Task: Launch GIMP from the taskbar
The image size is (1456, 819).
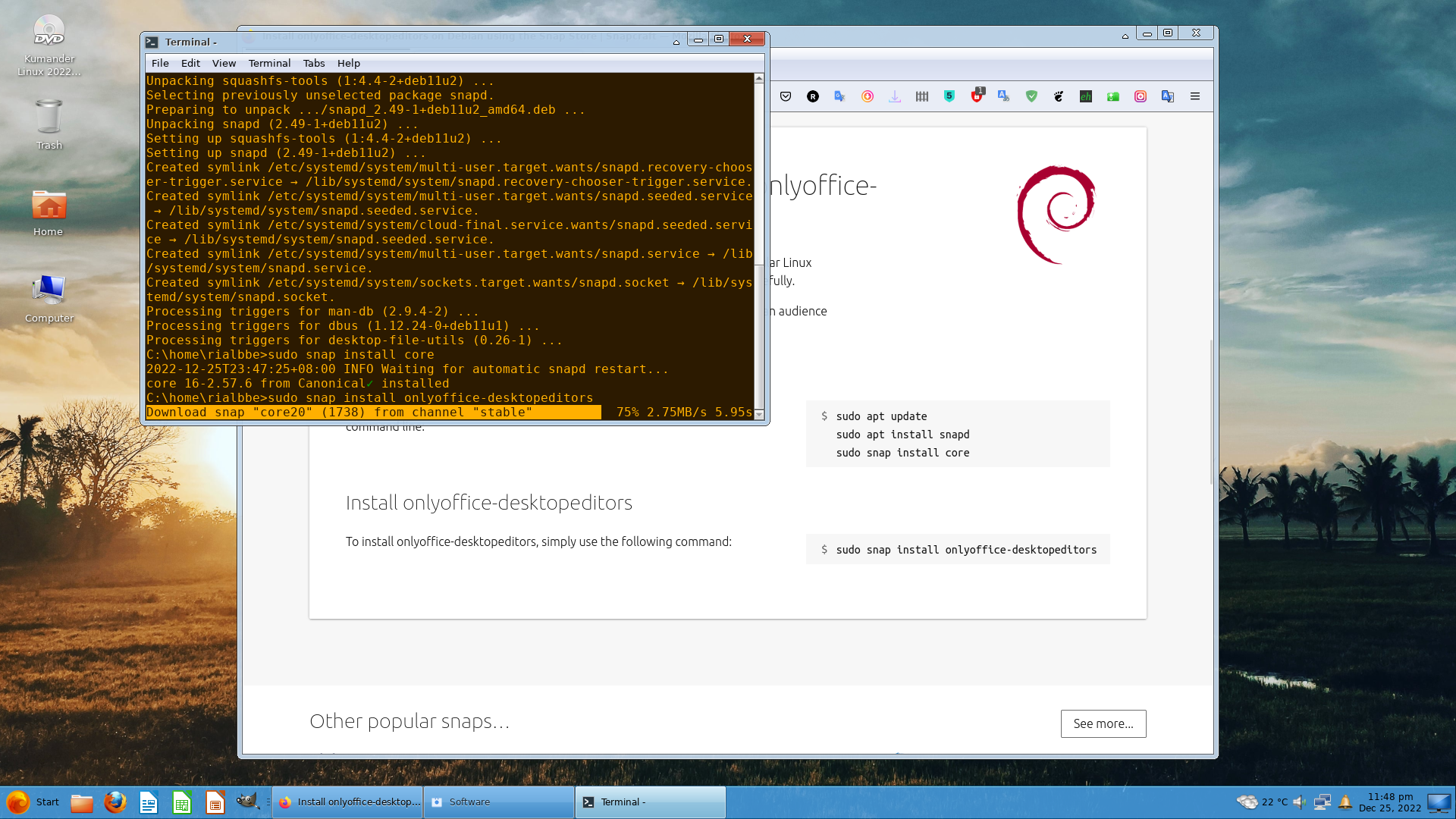Action: coord(247,801)
